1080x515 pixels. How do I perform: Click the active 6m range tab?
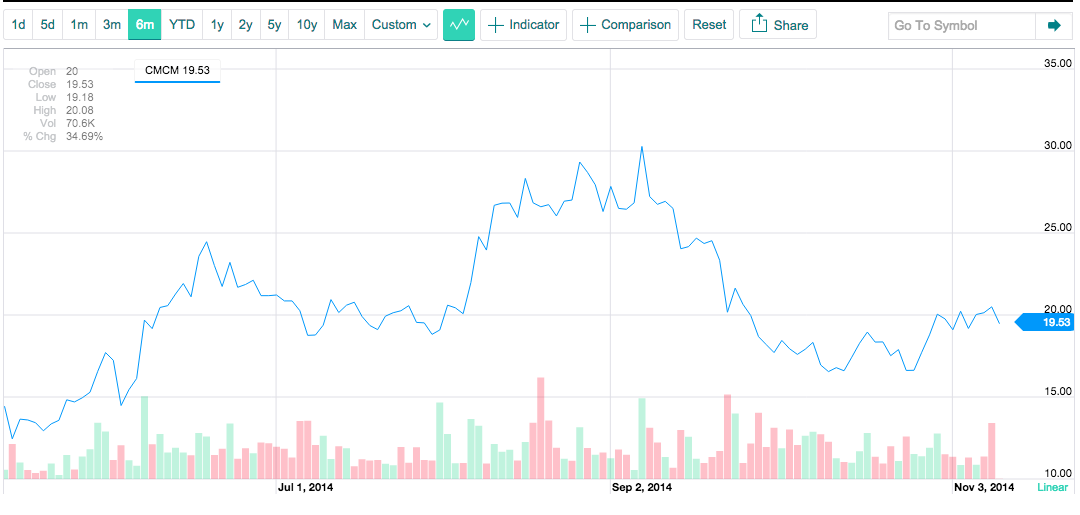[x=145, y=25]
